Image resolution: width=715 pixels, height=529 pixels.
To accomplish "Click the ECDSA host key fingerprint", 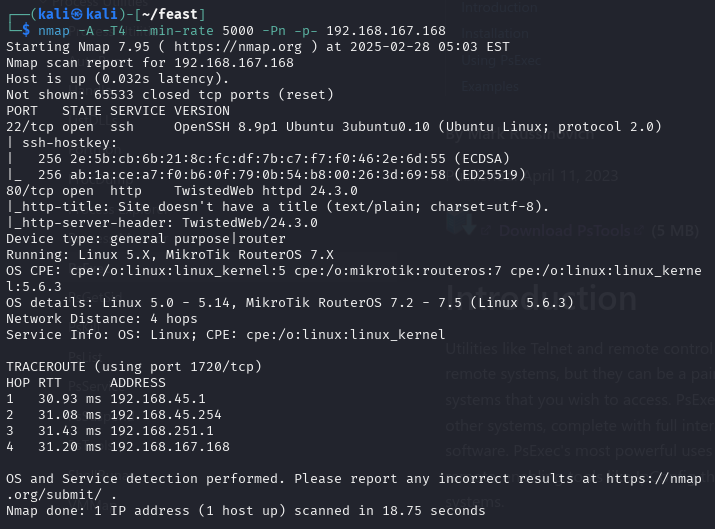I will [258, 158].
